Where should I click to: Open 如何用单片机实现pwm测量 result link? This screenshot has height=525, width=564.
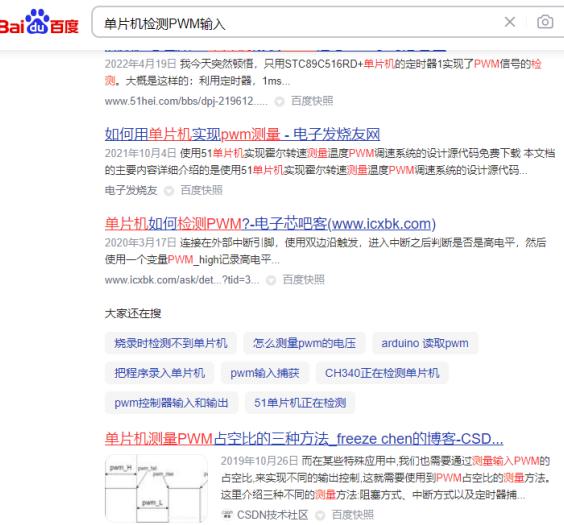[x=242, y=134]
